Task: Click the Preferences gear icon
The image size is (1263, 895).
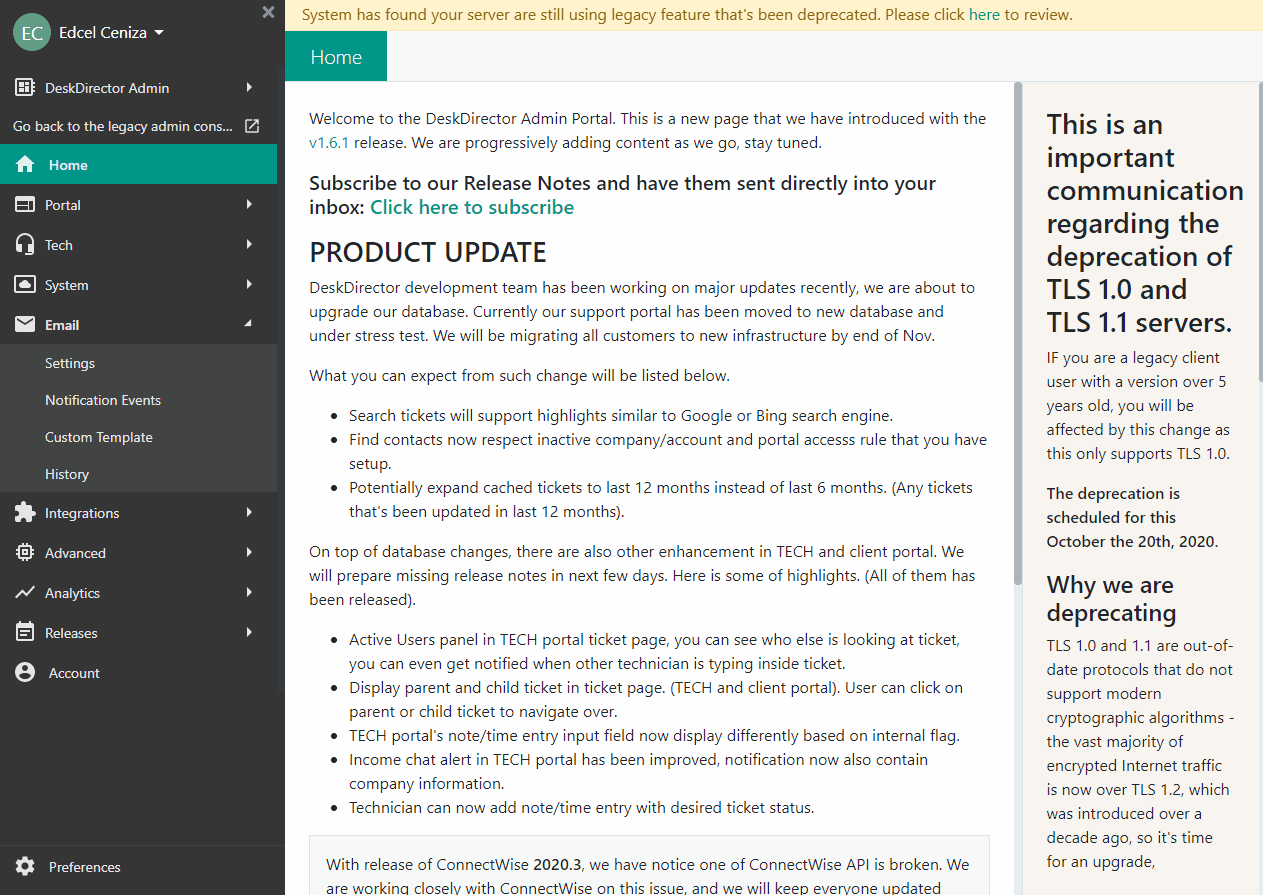Action: (25, 867)
